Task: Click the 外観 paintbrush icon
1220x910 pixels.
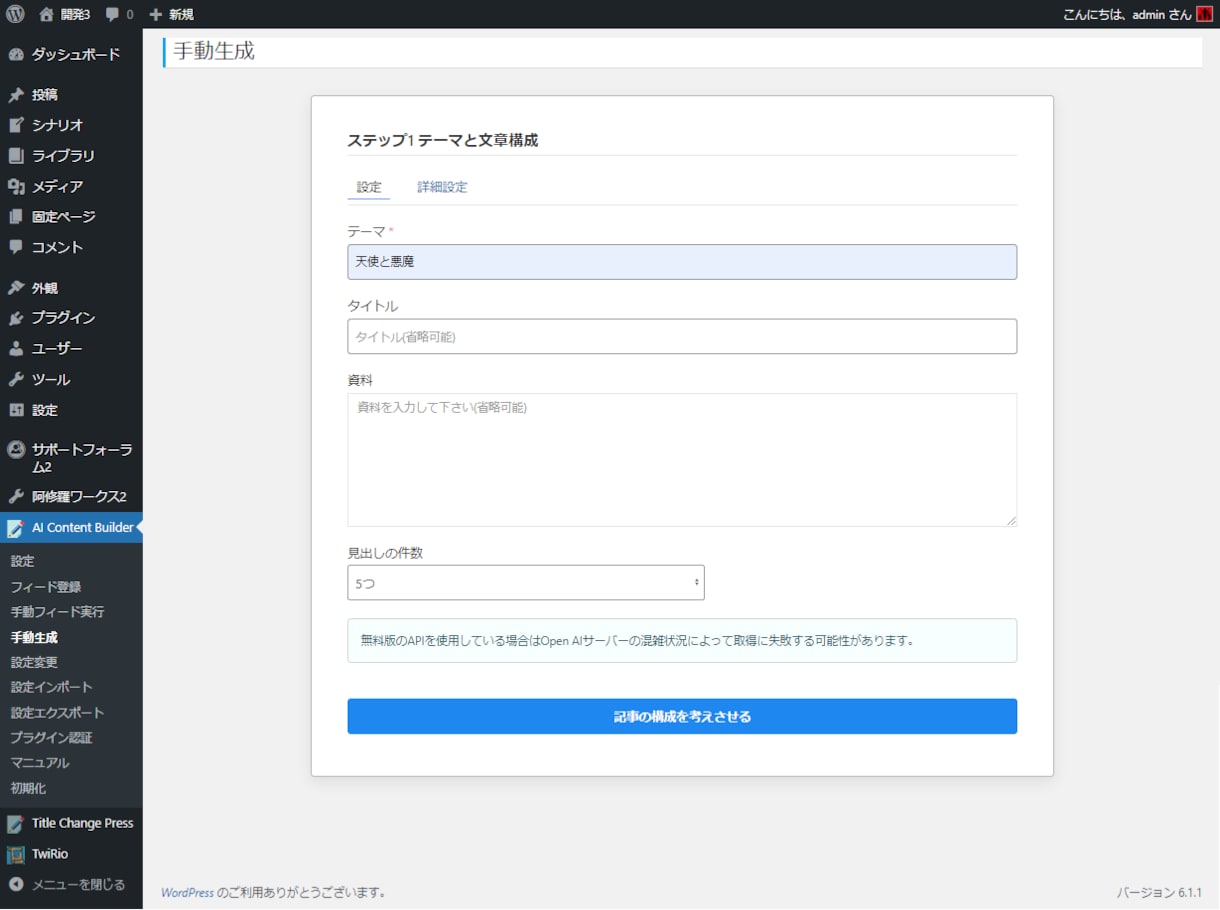Action: click(x=15, y=288)
